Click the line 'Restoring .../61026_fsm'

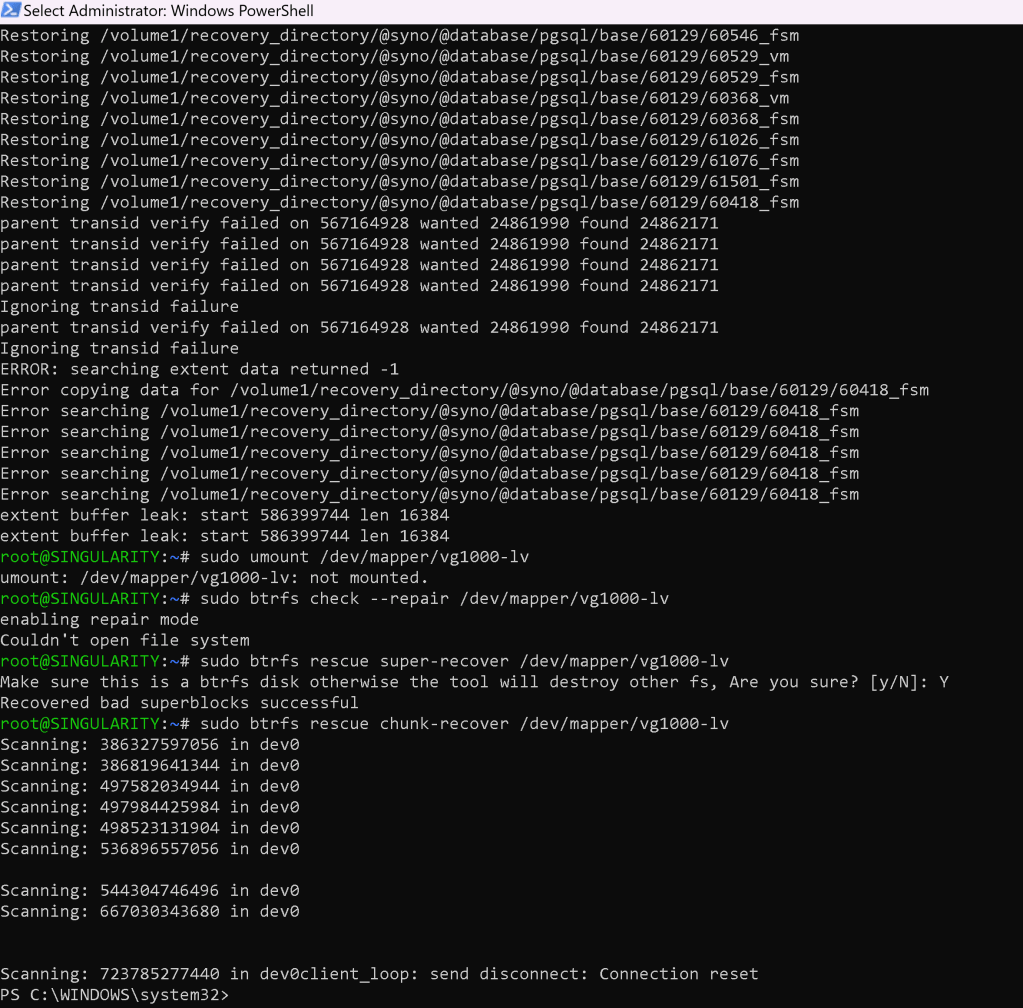click(x=399, y=140)
